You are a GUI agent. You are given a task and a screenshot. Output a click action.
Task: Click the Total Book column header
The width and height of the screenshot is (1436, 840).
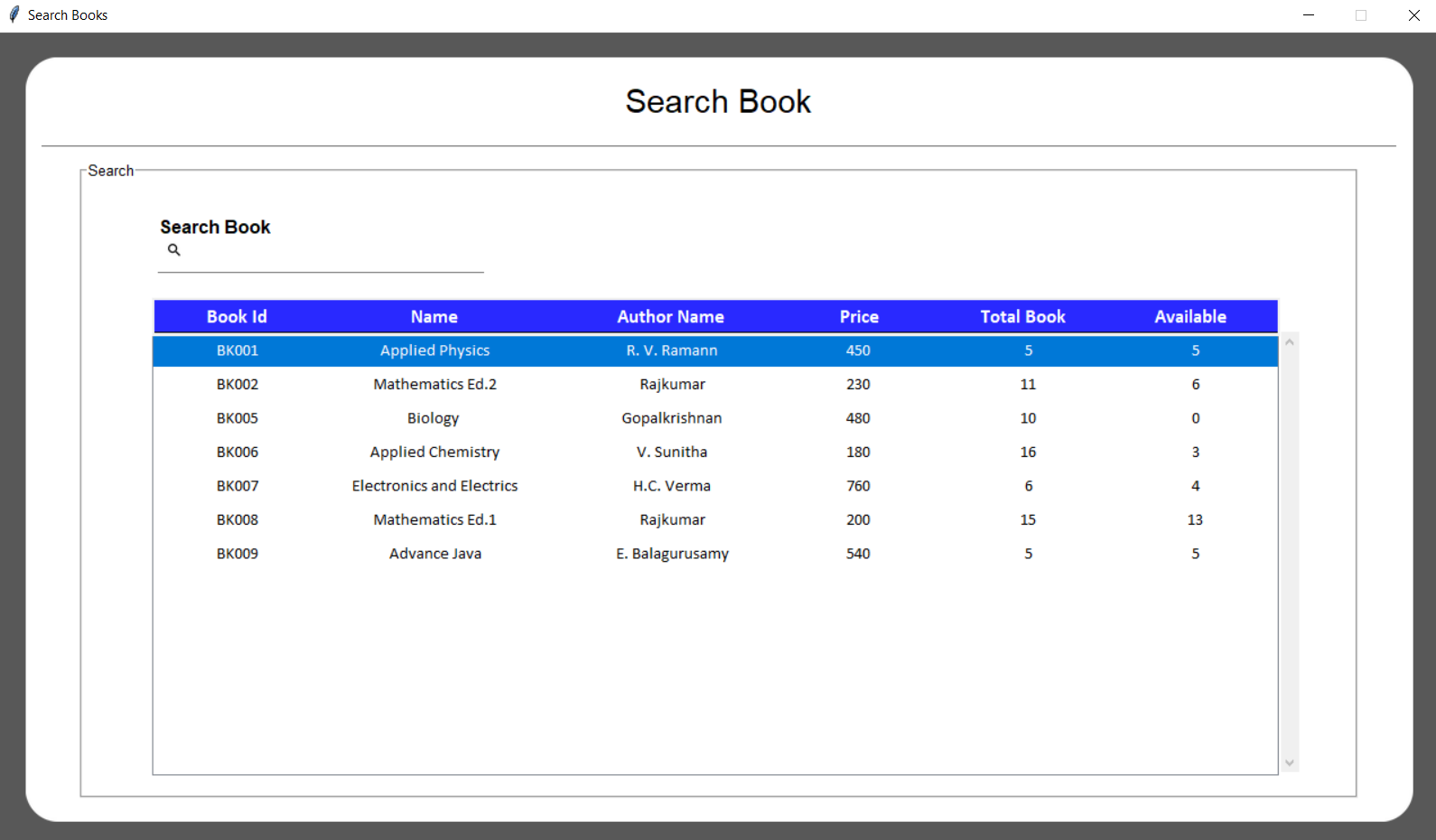click(x=1022, y=317)
